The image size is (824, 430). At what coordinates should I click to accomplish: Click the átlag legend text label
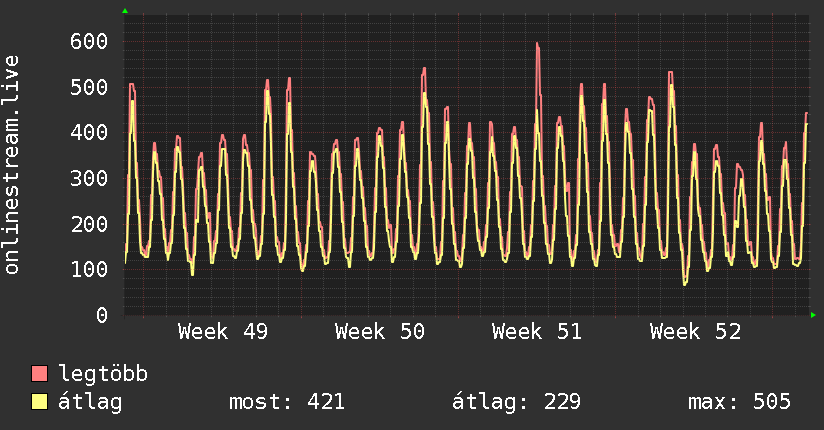pos(90,402)
